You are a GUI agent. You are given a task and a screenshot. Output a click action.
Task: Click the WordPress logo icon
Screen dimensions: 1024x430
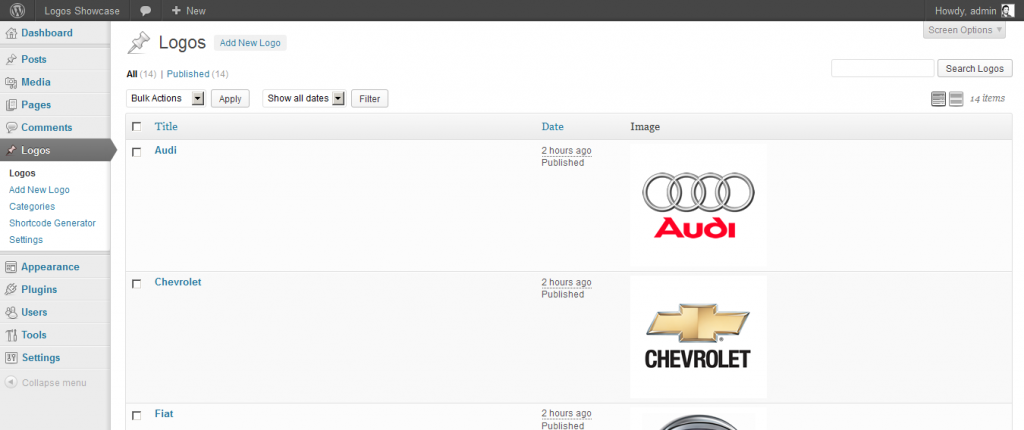[17, 11]
